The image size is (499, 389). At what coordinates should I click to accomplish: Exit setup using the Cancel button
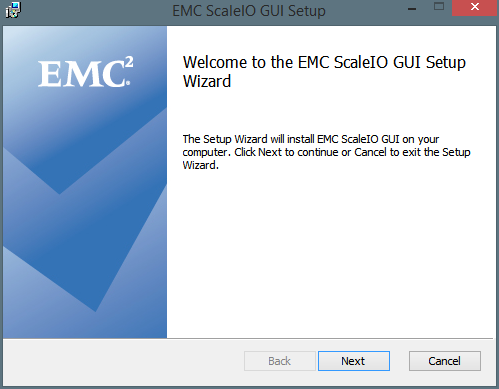pyautogui.click(x=445, y=361)
